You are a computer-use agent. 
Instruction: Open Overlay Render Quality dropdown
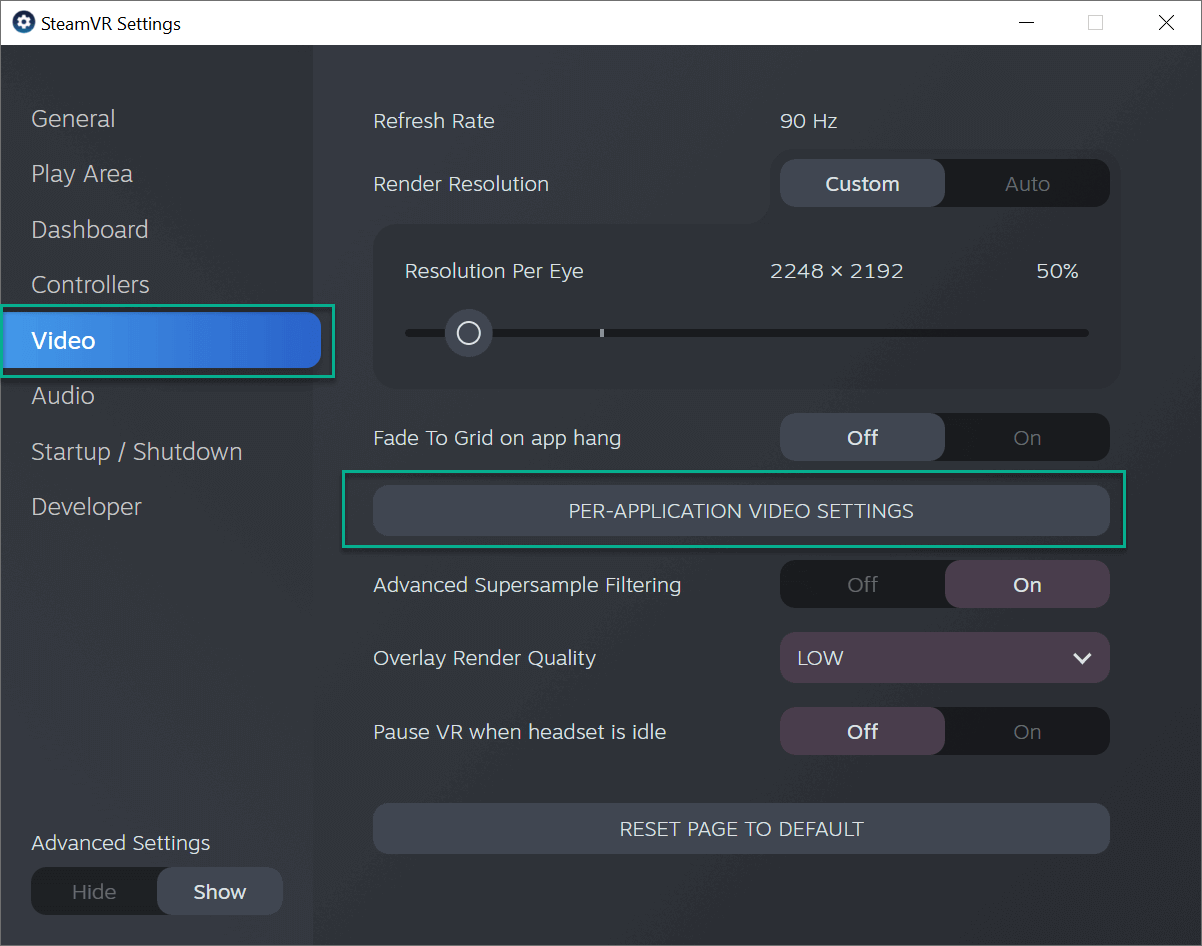944,658
